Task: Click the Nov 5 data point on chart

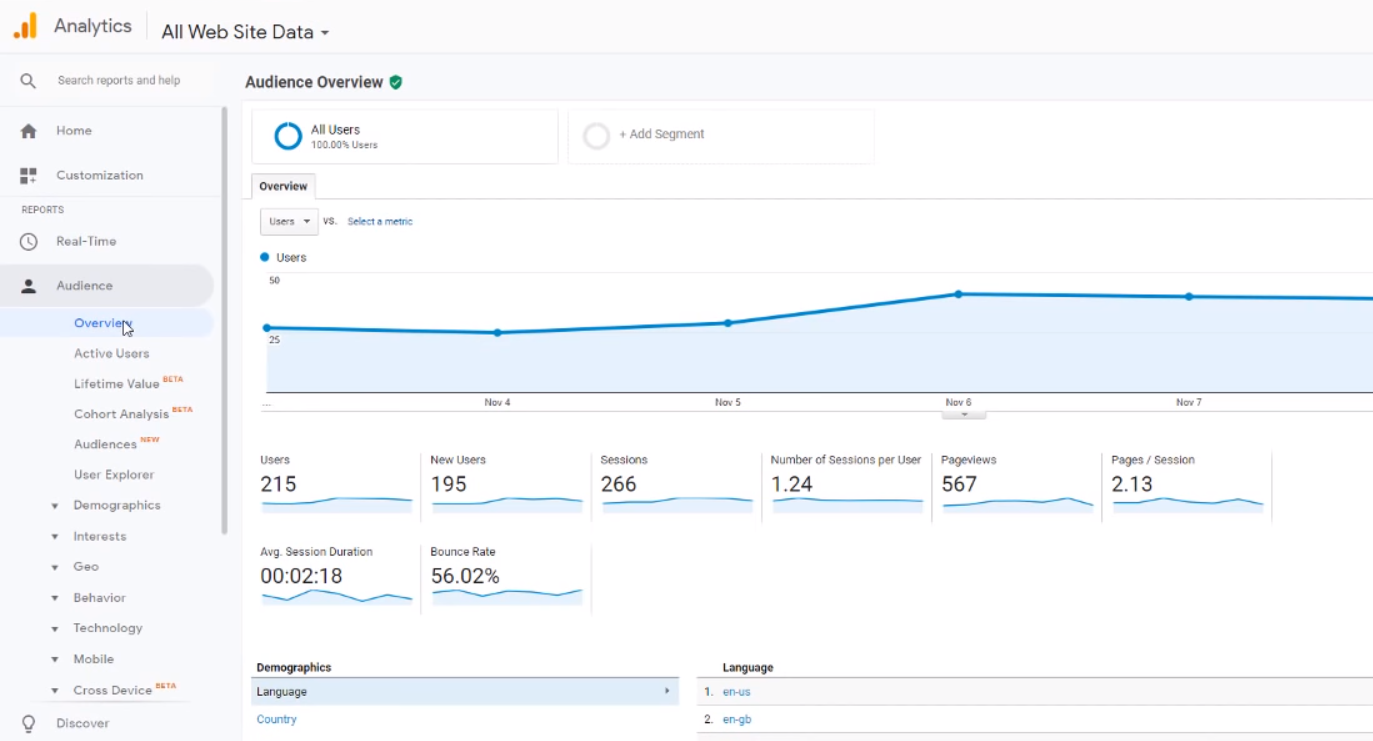Action: (x=727, y=323)
